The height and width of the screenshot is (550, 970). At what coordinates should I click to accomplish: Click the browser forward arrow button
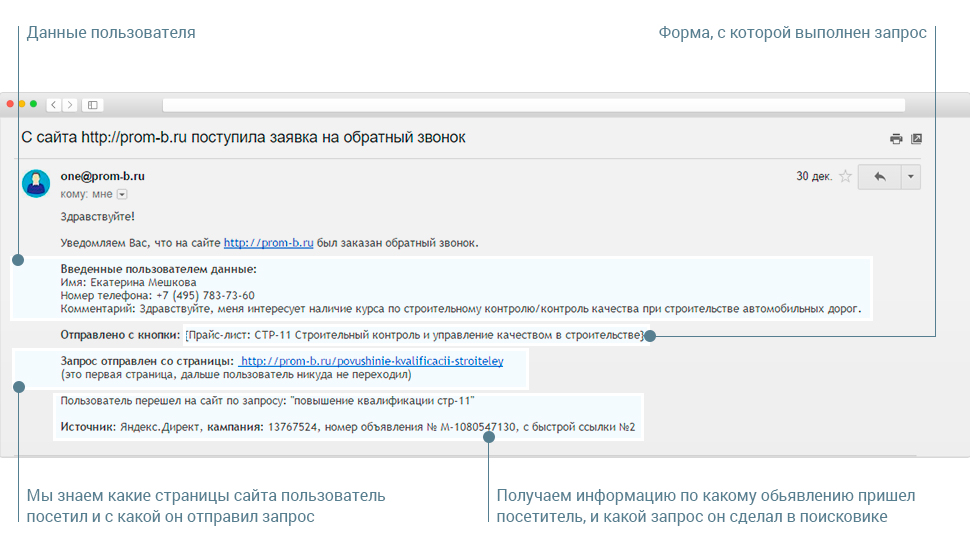point(70,105)
